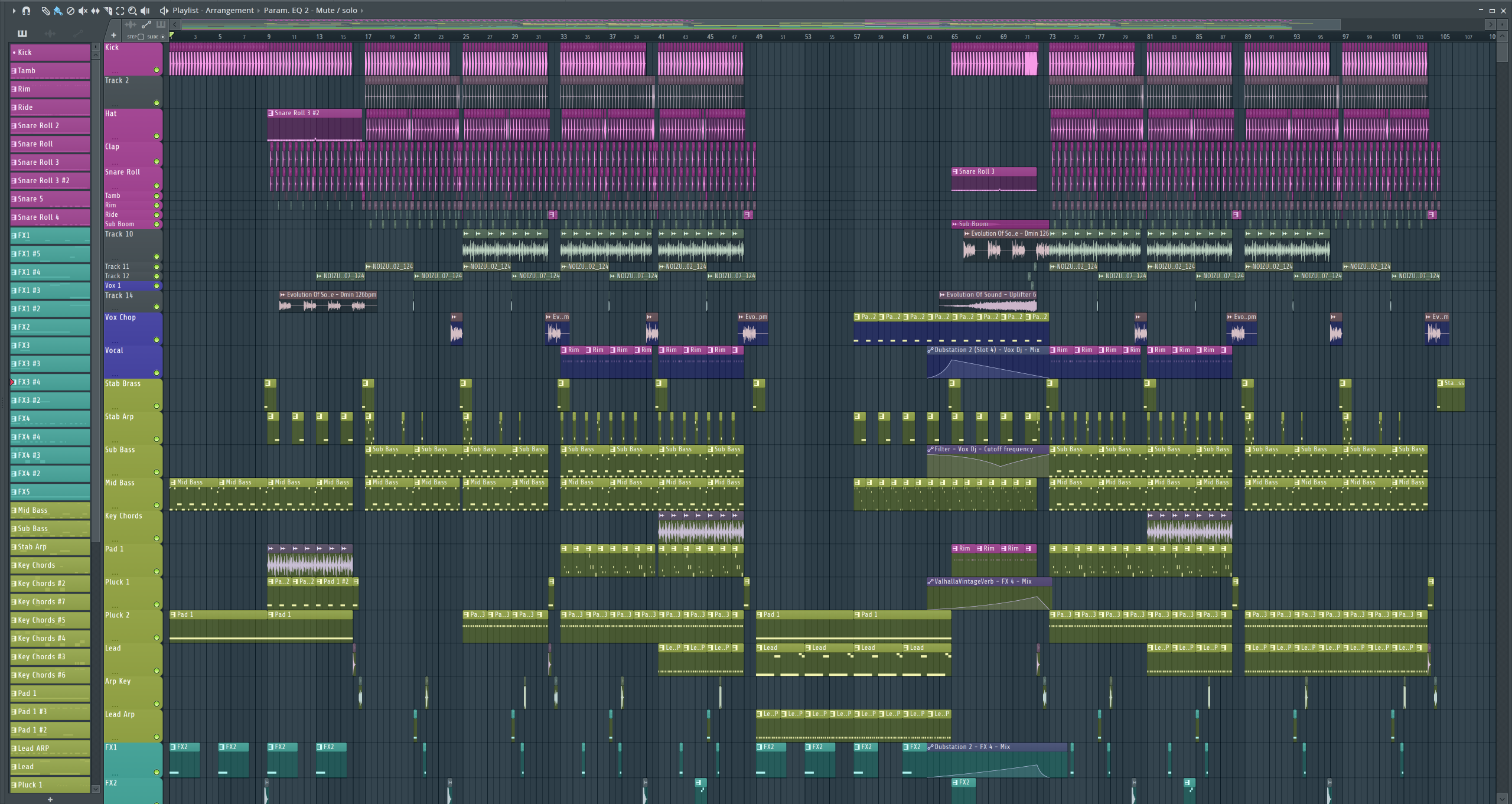Mute the Hat track green light
Image resolution: width=1512 pixels, height=804 pixels.
click(157, 136)
